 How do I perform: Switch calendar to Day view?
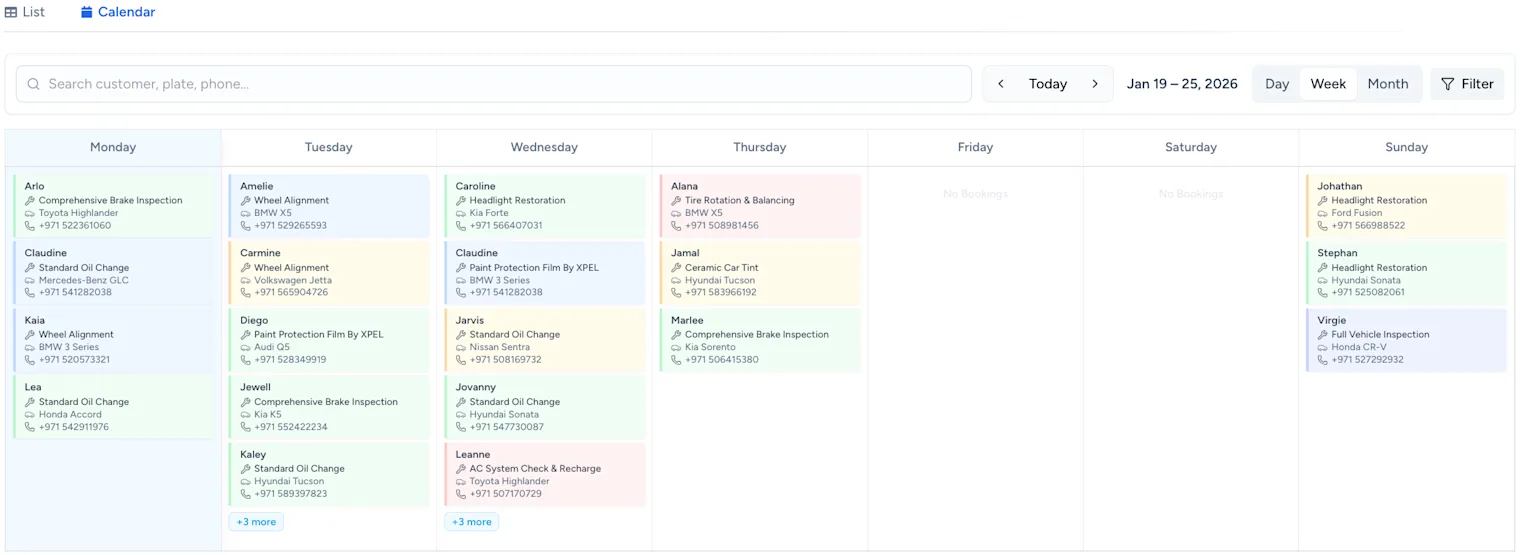click(1277, 84)
